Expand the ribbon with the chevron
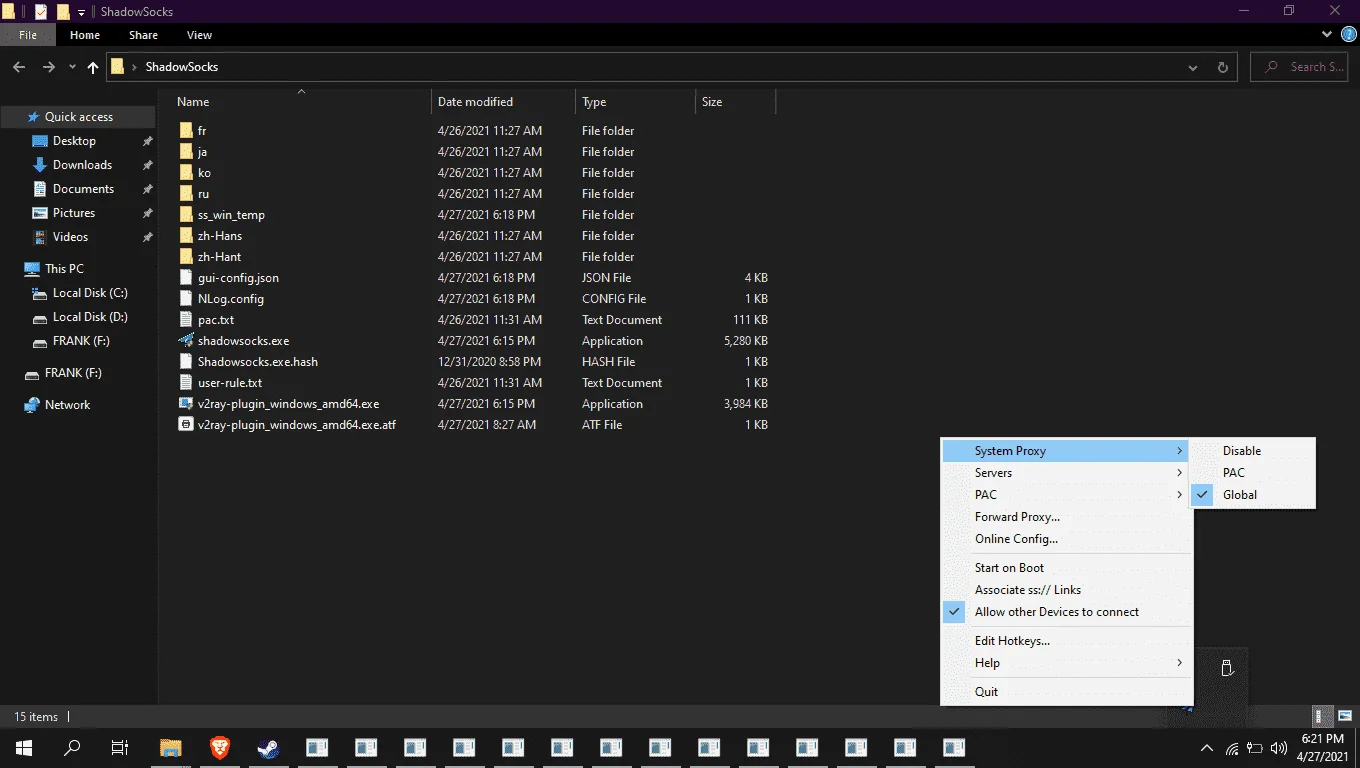 (1327, 34)
